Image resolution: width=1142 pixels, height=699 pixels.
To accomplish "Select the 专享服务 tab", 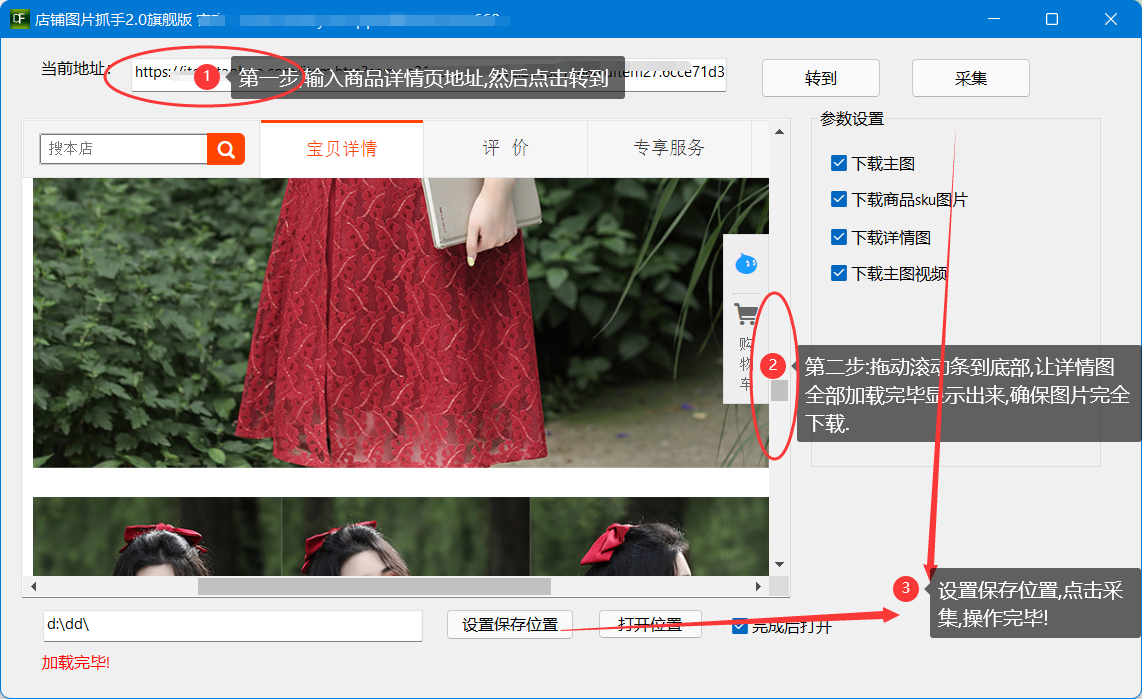I will 668,149.
